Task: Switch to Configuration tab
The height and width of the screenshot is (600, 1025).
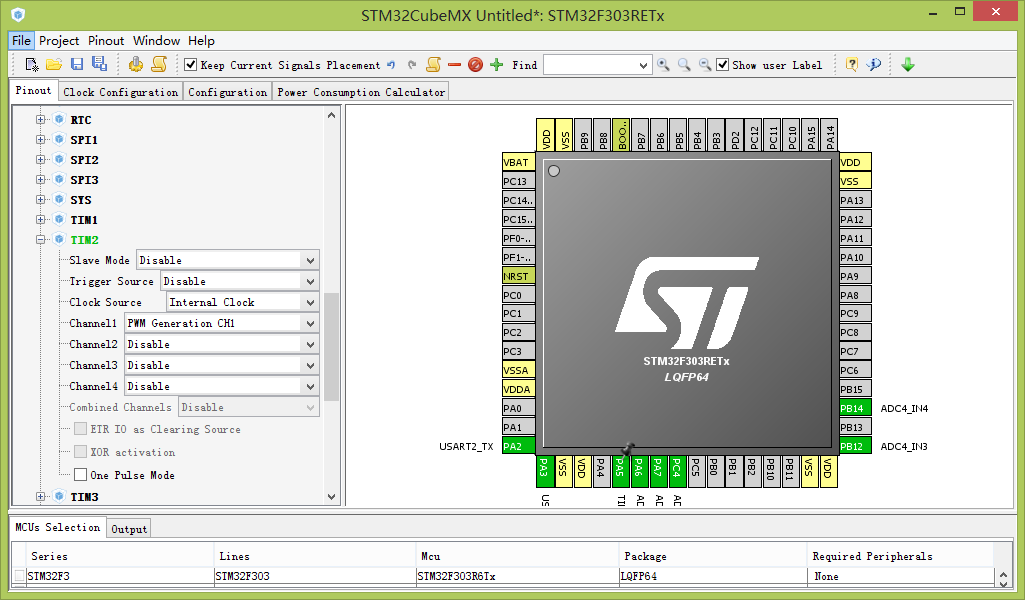Action: coord(227,92)
